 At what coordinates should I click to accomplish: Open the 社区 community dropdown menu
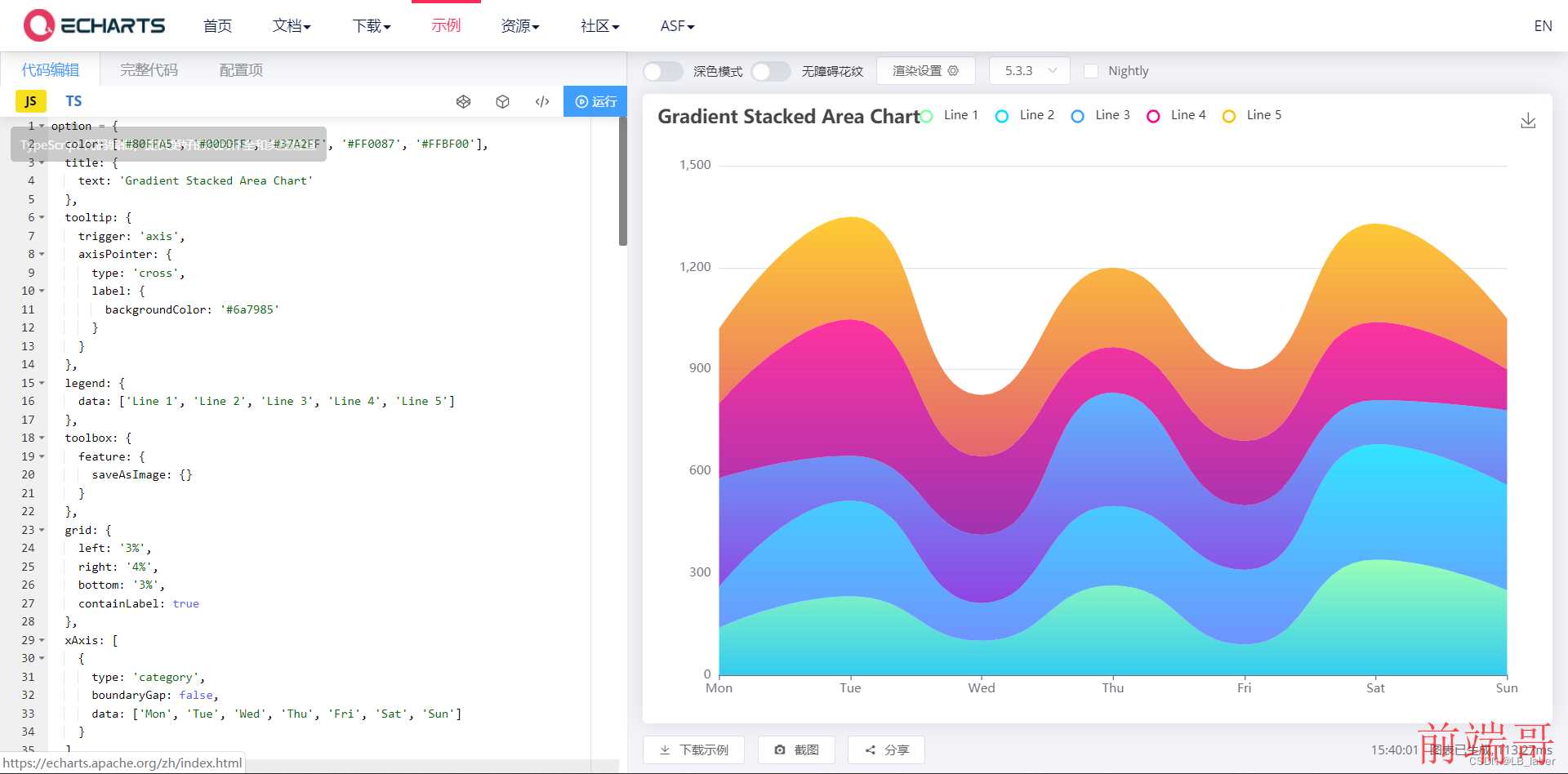pos(600,26)
